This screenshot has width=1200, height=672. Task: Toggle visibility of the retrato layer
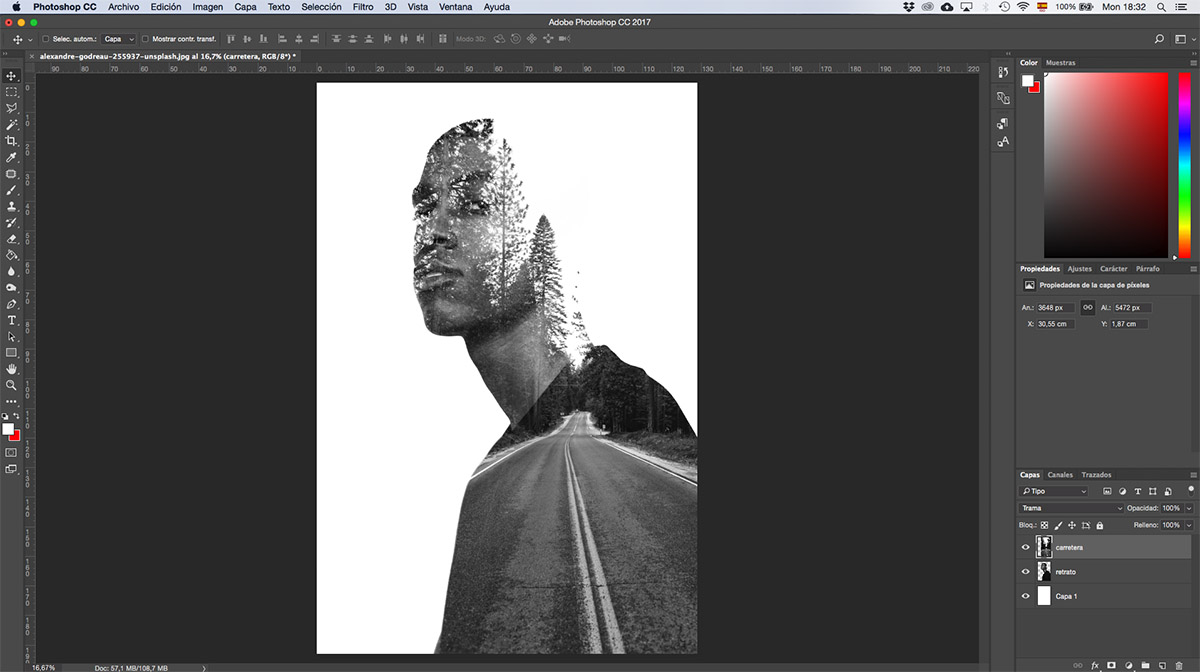tap(1025, 572)
